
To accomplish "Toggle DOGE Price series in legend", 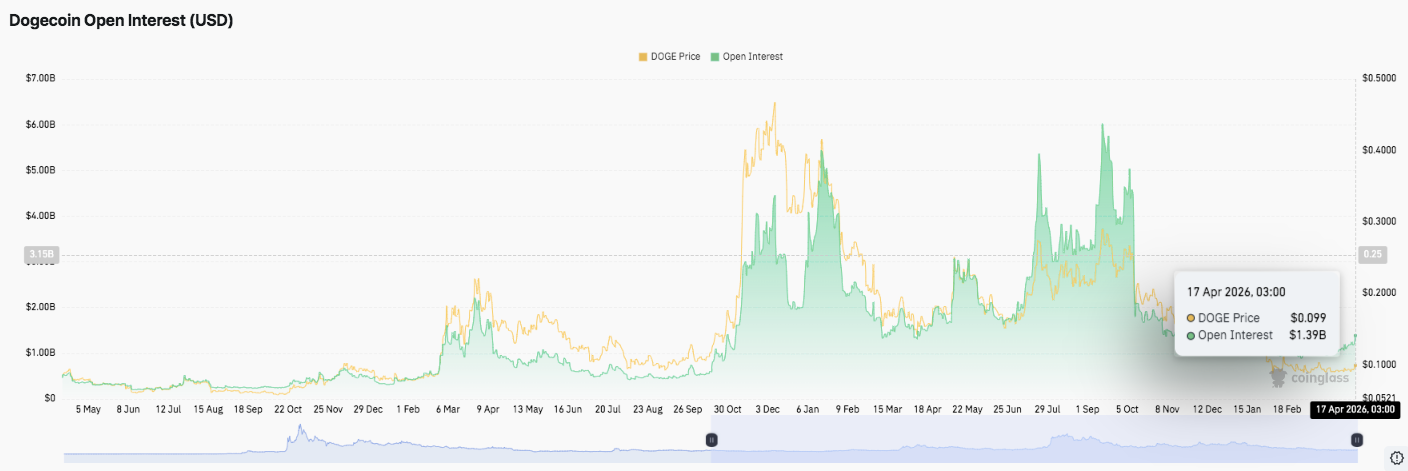I will pyautogui.click(x=671, y=57).
